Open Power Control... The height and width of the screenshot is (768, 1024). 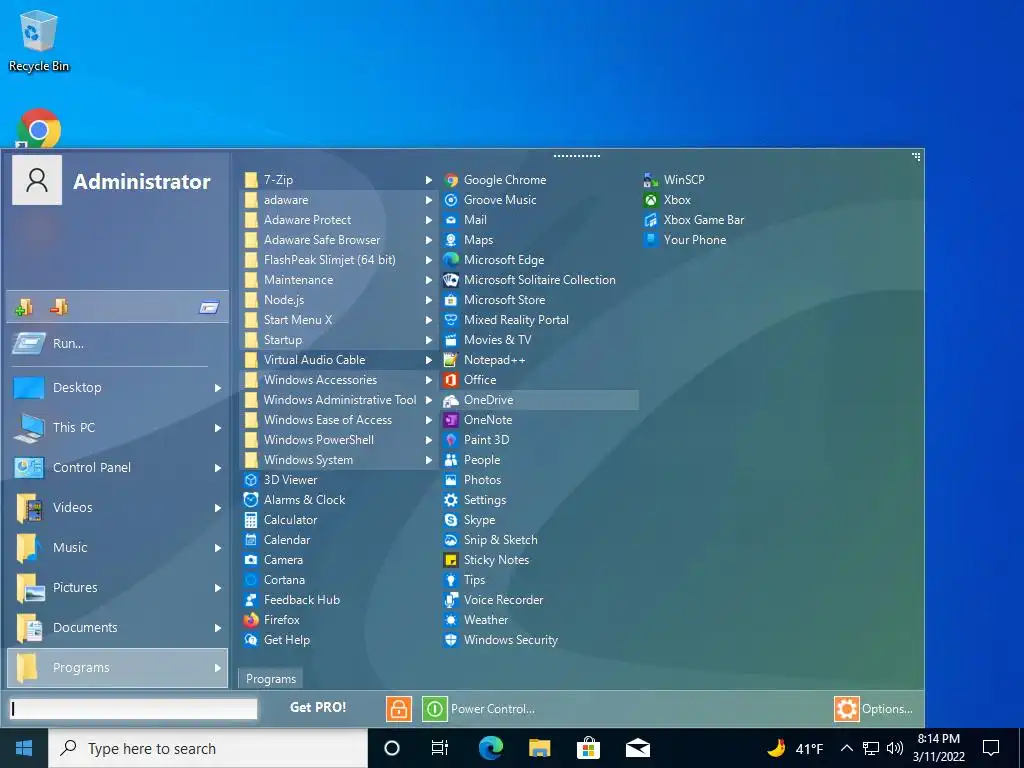[479, 709]
